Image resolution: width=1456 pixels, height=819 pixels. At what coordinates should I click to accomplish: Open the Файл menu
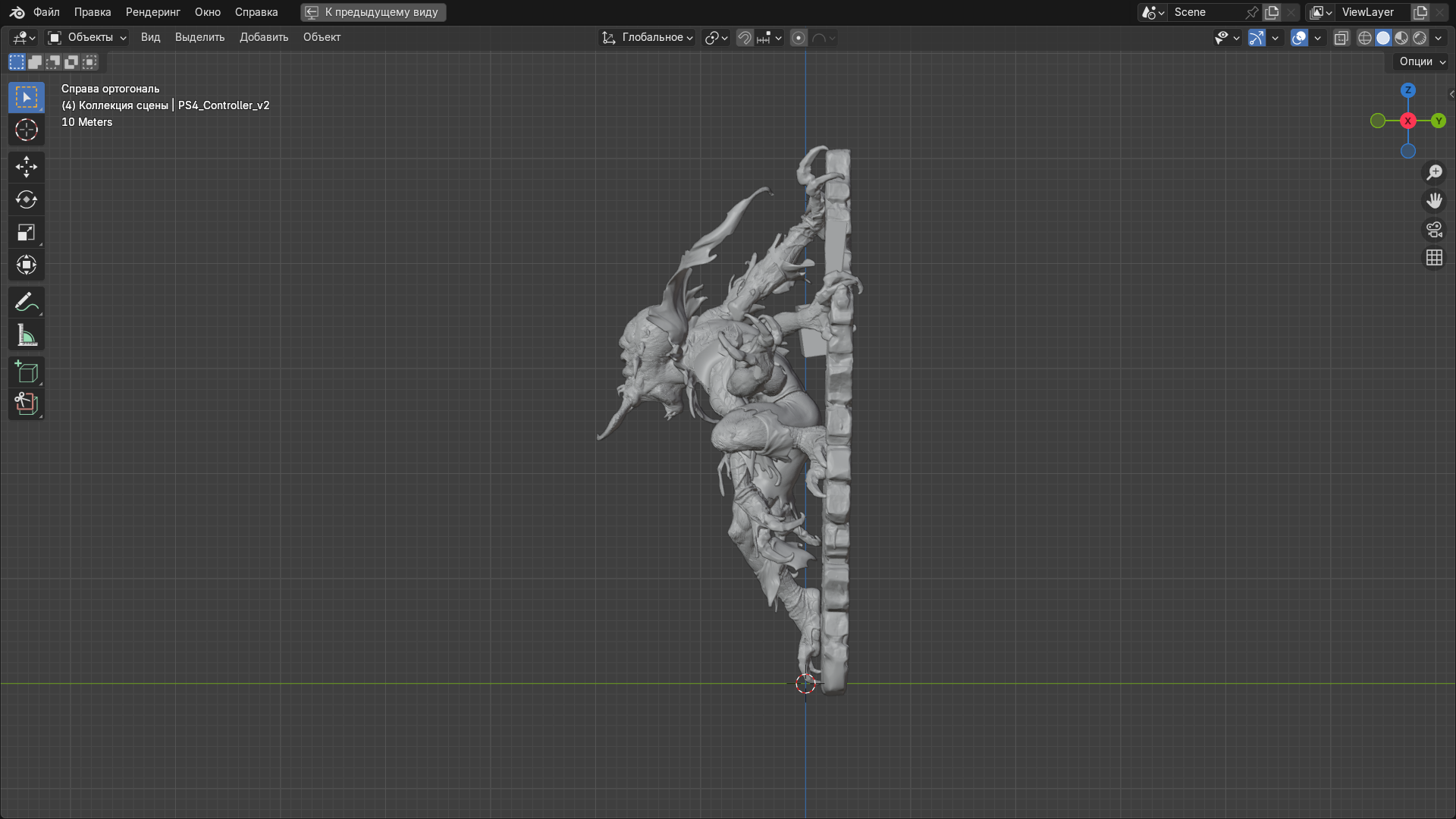tap(46, 12)
